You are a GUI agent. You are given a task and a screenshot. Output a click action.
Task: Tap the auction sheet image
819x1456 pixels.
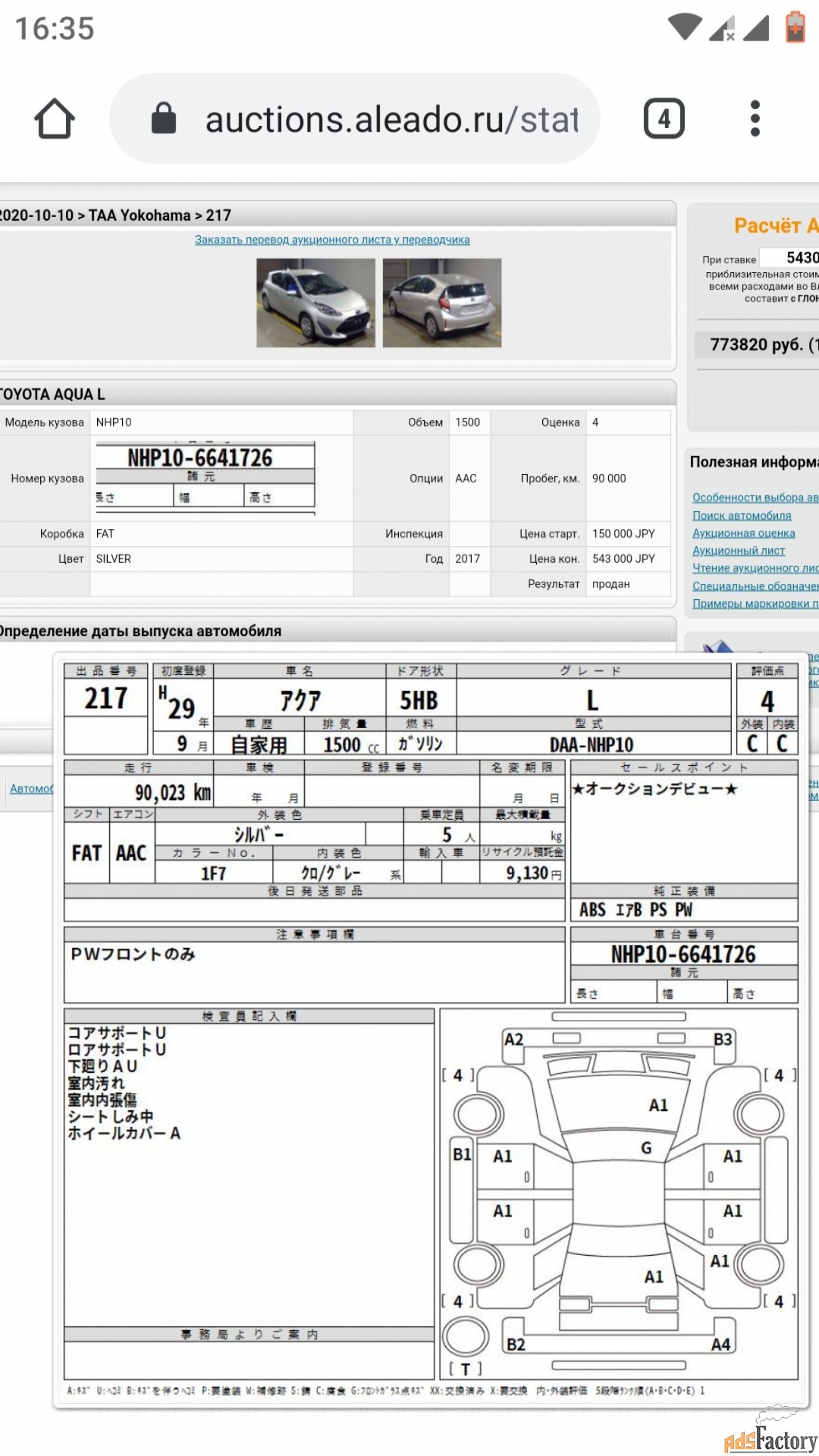(x=431, y=1031)
